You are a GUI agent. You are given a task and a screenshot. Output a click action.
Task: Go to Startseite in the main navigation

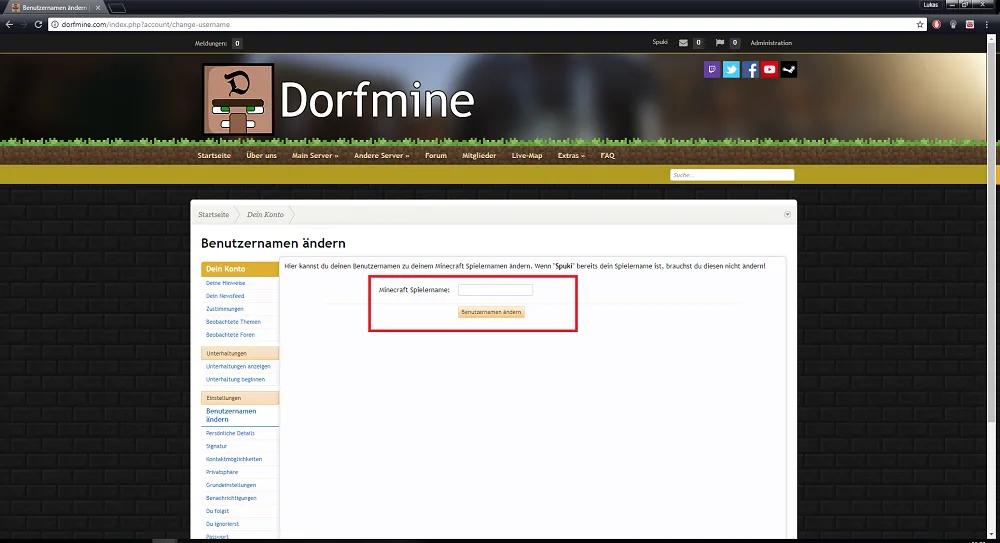[x=214, y=156]
